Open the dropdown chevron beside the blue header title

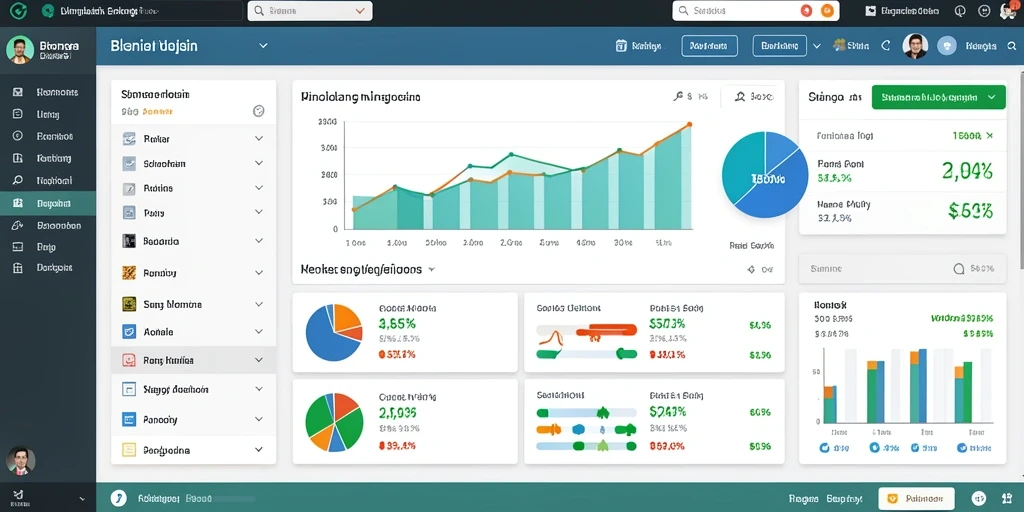[263, 46]
